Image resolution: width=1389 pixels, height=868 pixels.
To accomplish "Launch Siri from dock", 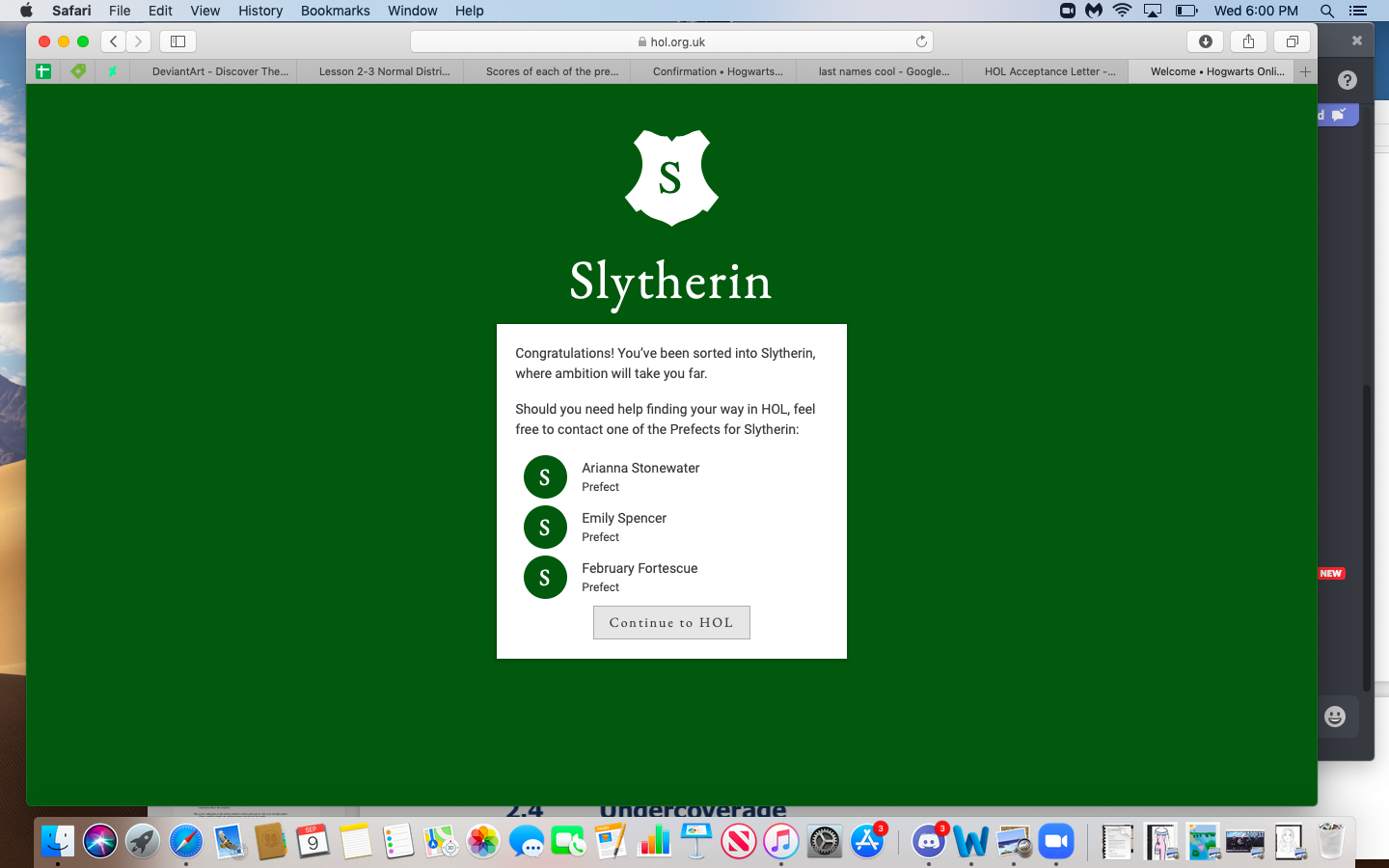I will click(x=100, y=841).
